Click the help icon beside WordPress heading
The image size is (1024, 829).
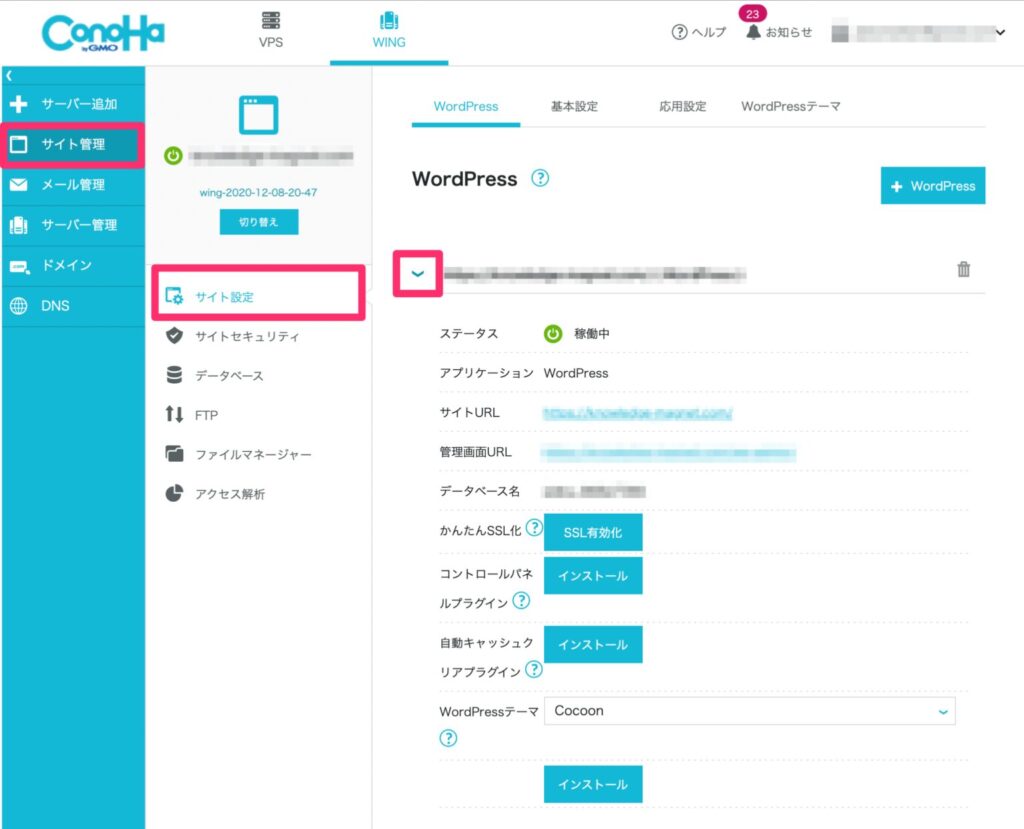pos(540,178)
